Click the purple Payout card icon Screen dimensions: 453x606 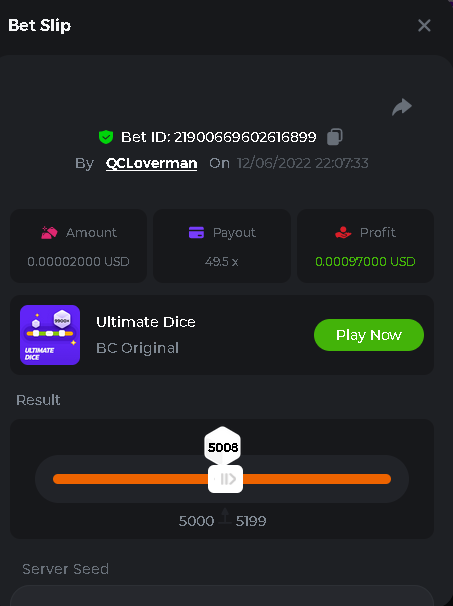tap(196, 233)
